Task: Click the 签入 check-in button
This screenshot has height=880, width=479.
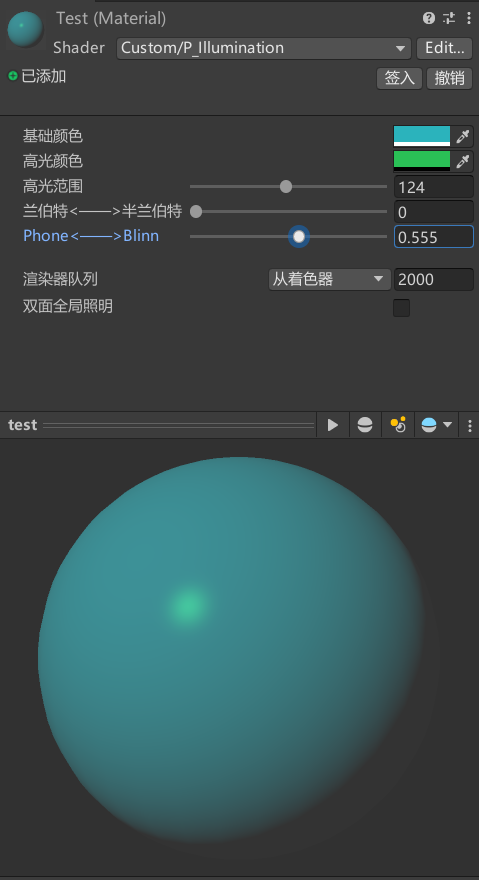Action: (x=399, y=78)
